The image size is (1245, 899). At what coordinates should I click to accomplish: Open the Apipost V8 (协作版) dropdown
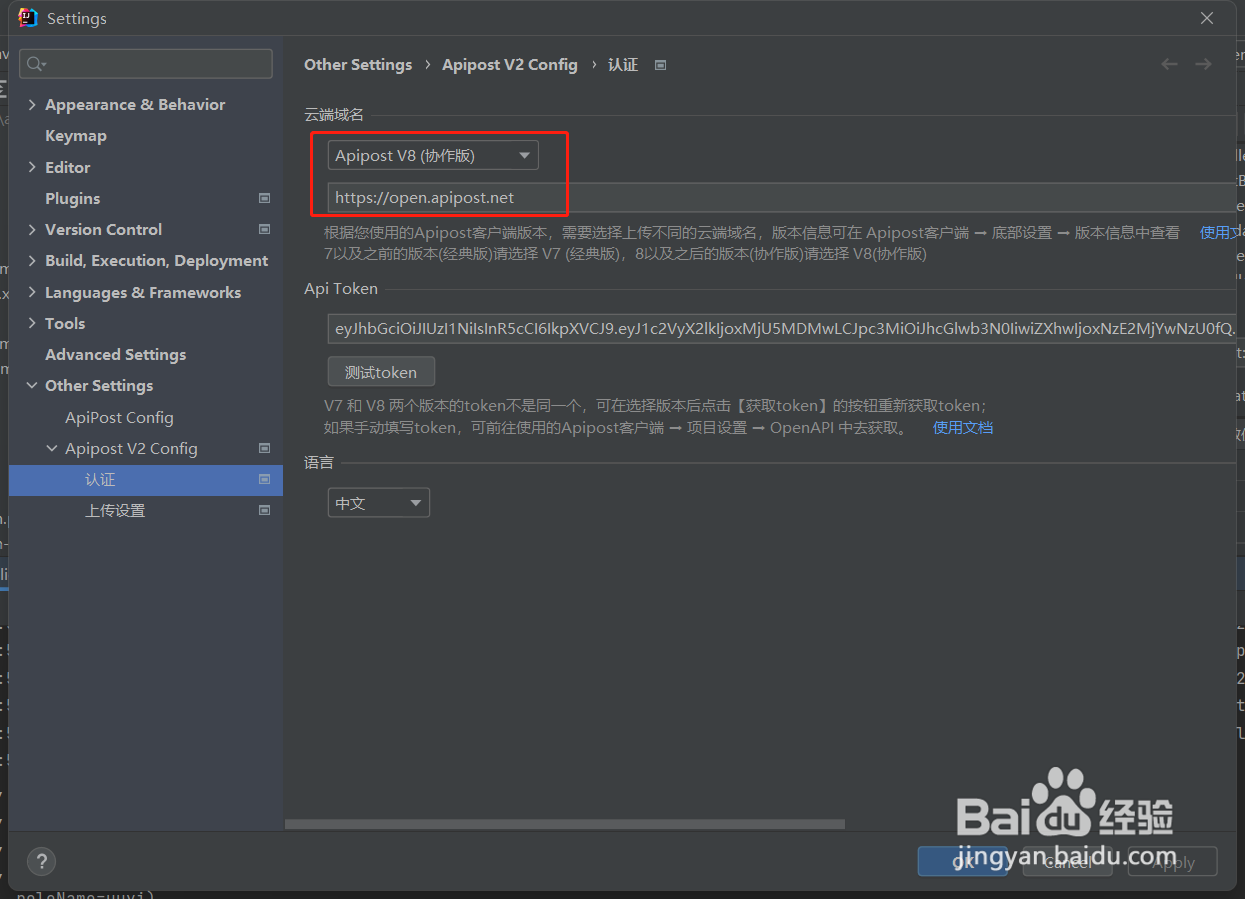pos(433,156)
